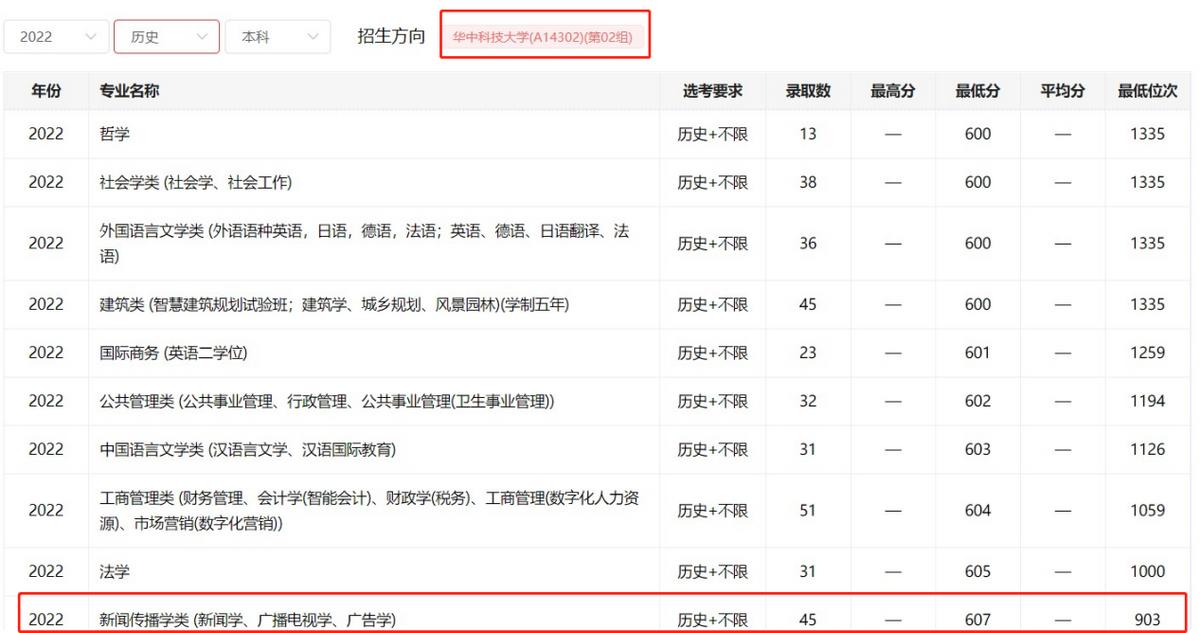The image size is (1200, 633).
Task: Click the 年份 column header
Action: (x=45, y=90)
